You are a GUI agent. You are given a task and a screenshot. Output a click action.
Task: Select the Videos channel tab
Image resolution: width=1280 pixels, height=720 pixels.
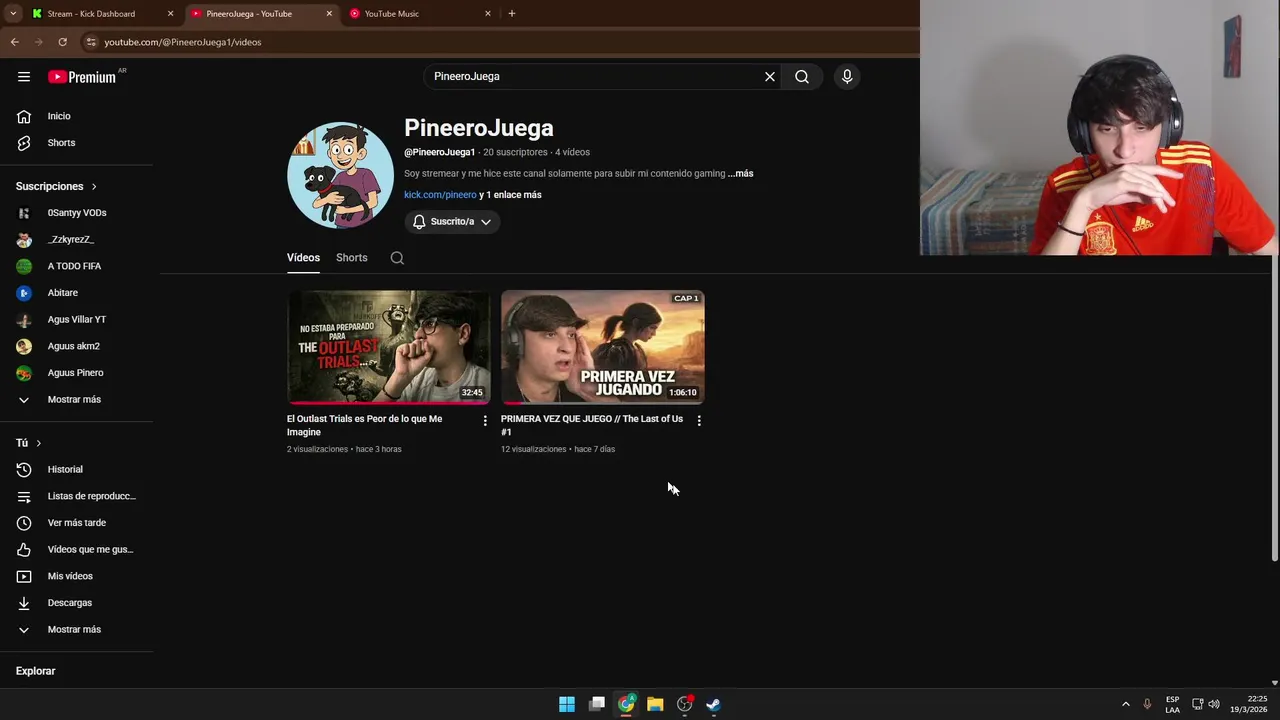click(x=303, y=258)
